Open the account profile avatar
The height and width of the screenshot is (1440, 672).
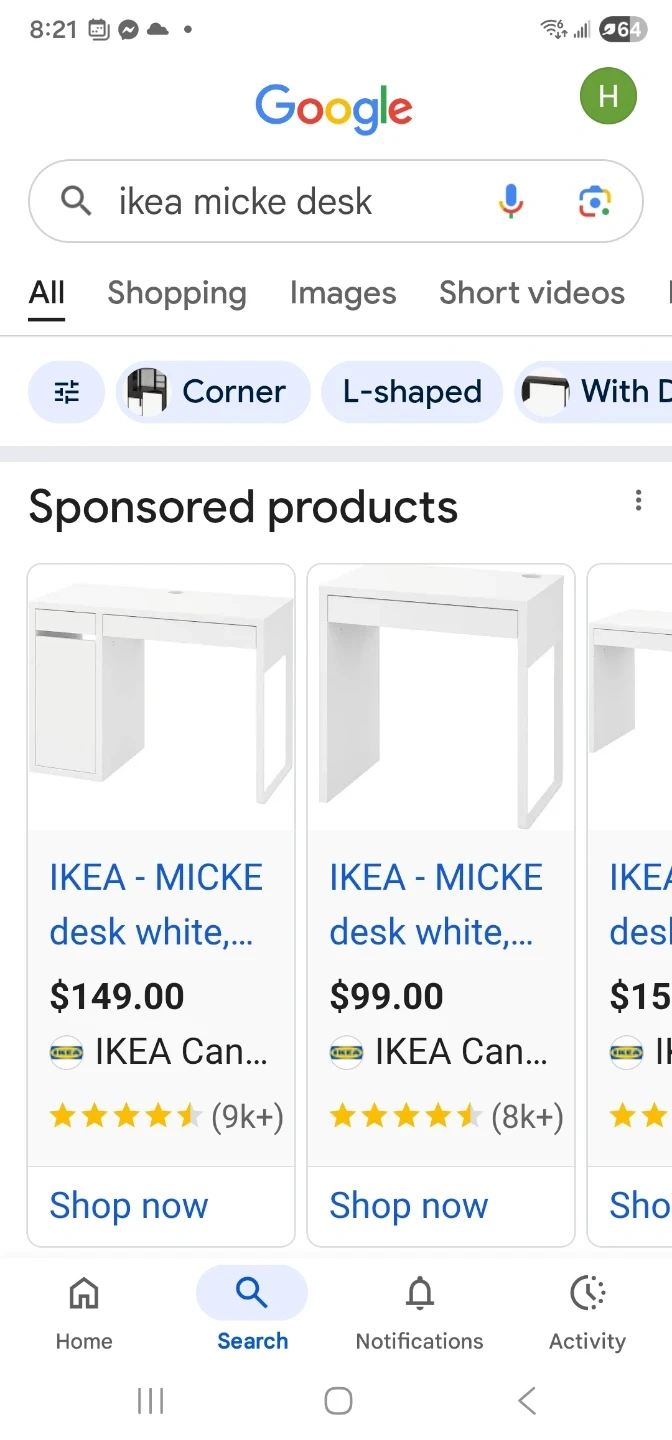click(608, 96)
